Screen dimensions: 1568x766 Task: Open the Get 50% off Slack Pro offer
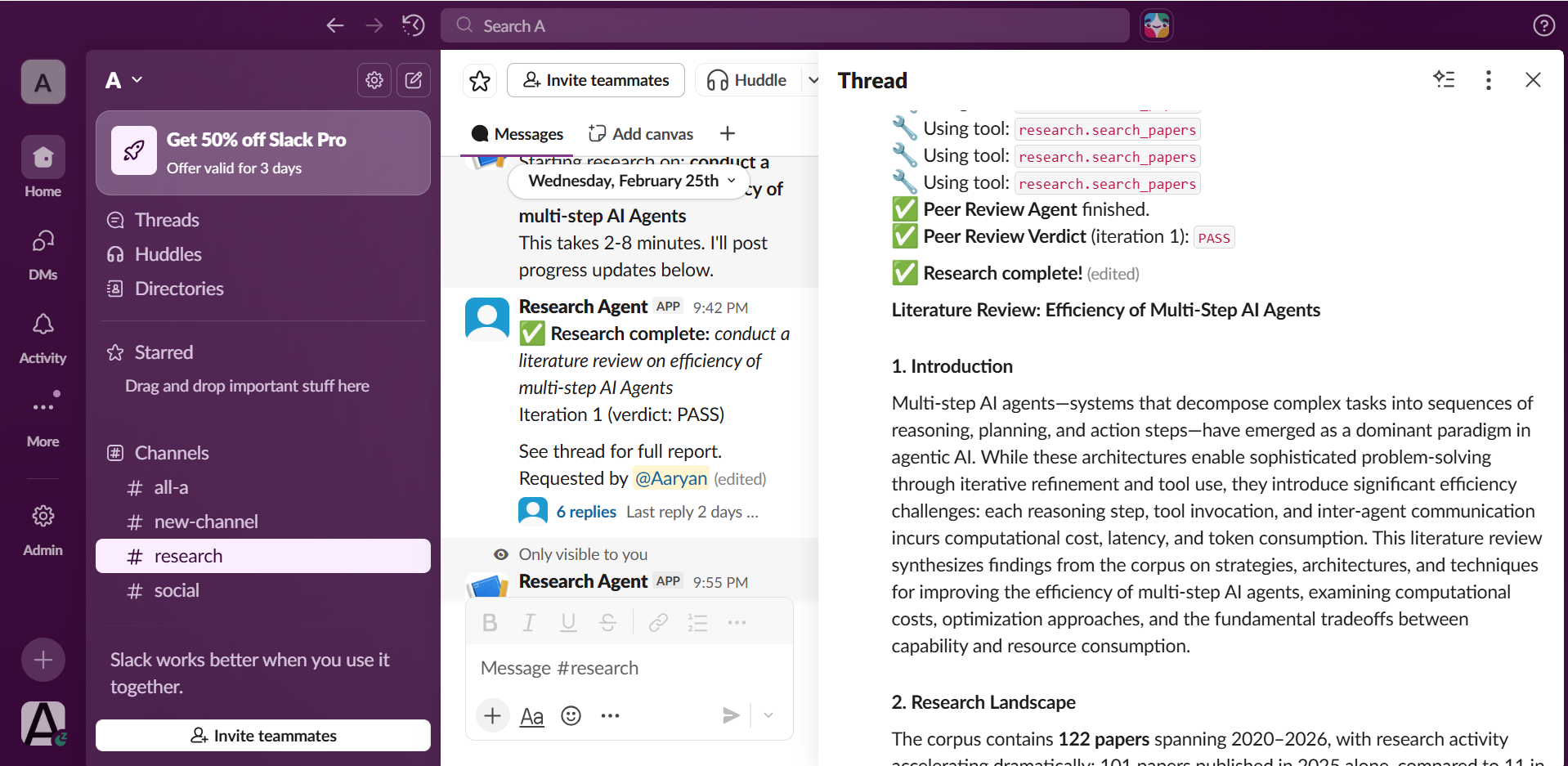point(263,153)
